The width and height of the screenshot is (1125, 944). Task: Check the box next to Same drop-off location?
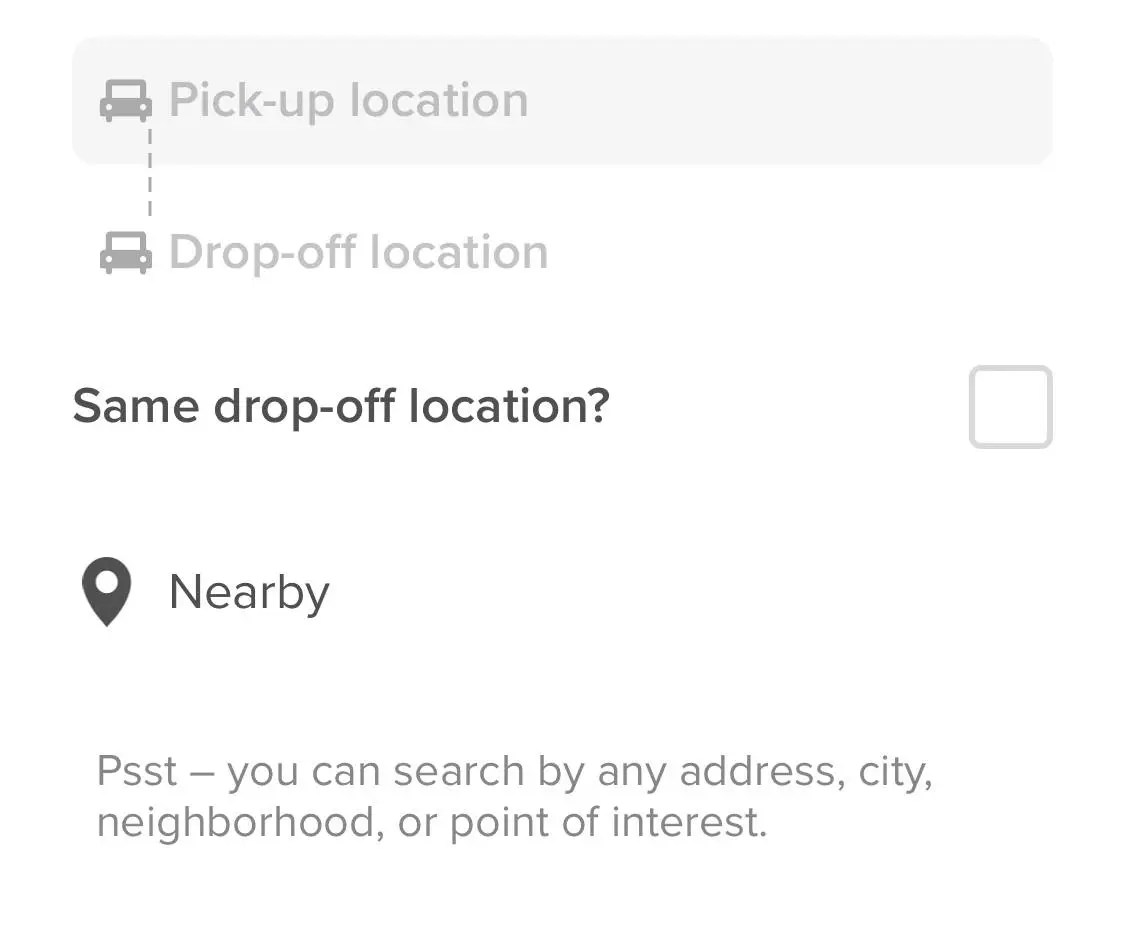pyautogui.click(x=1010, y=405)
